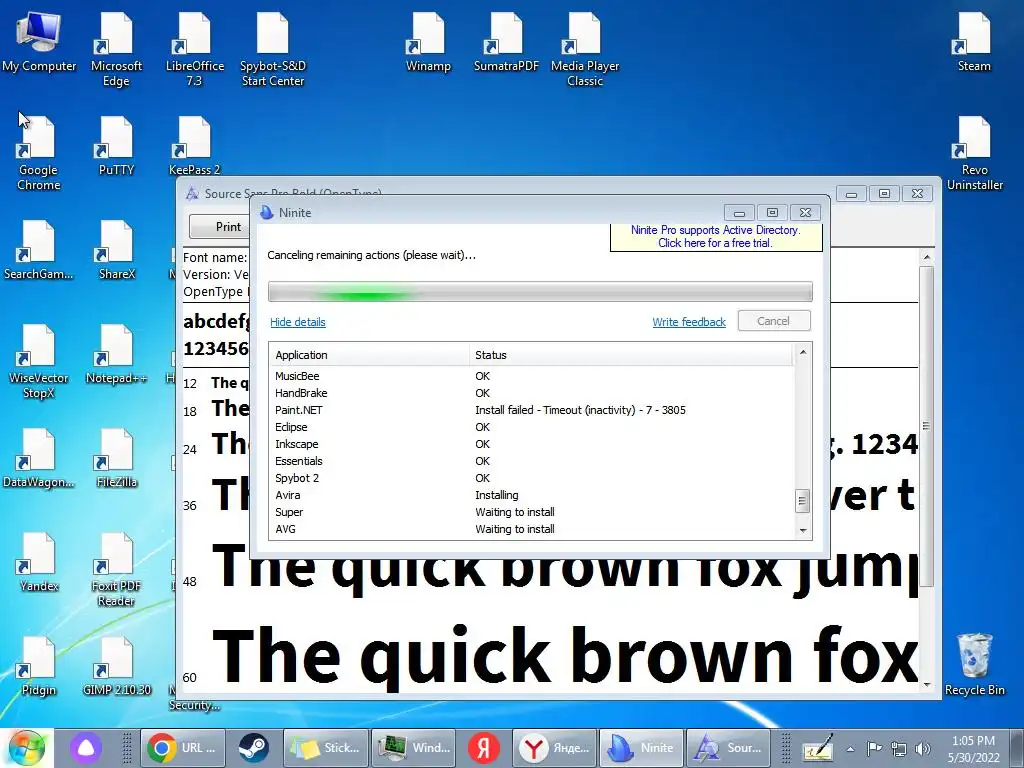Click Ninite list scrollbar thumb
This screenshot has height=768, width=1024.
[803, 502]
